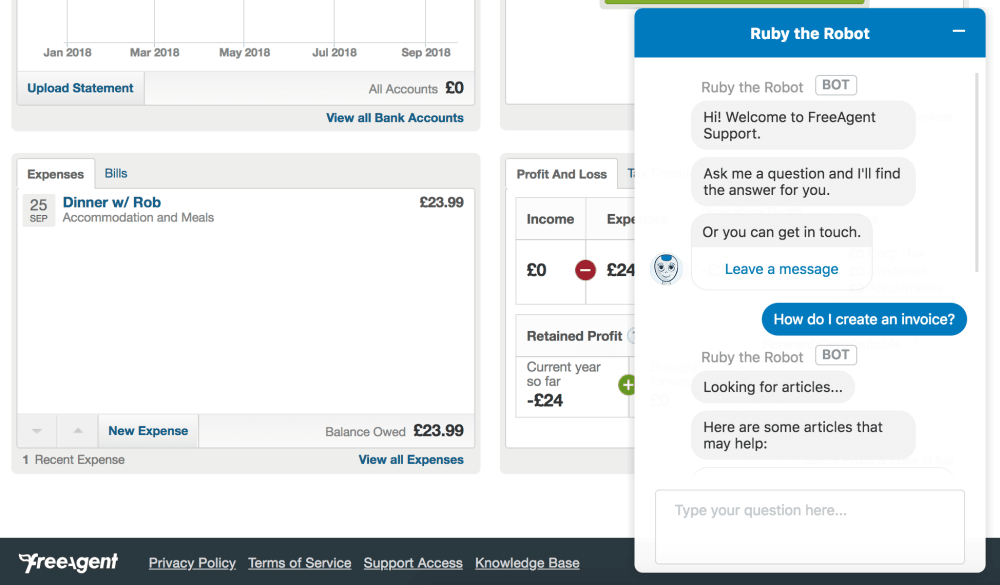Click the up arrow in Expenses footer
Viewport: 1000px width, 585px height.
click(77, 431)
